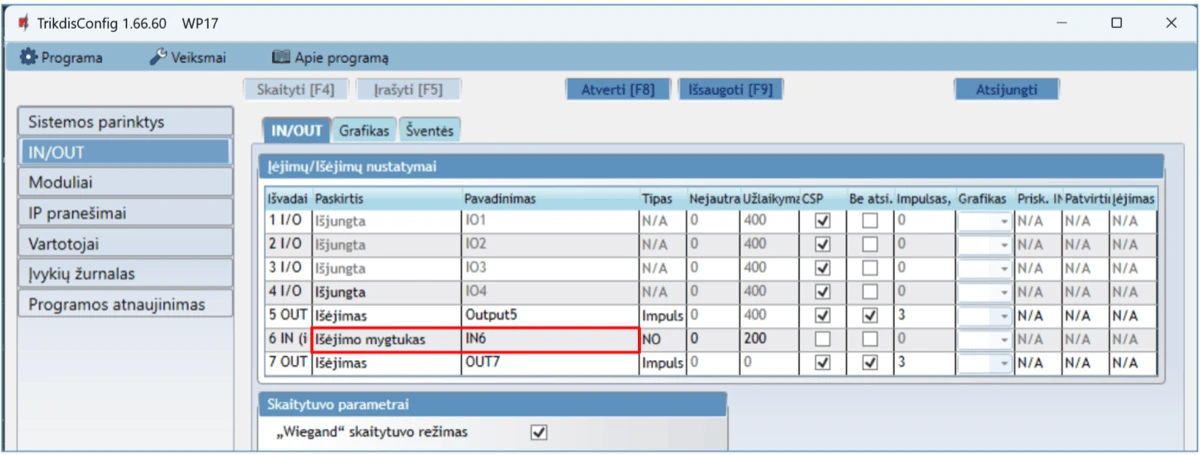Image resolution: width=1200 pixels, height=455 pixels.
Task: Enable CSP checkbox for 6 IN row
Action: (823, 341)
